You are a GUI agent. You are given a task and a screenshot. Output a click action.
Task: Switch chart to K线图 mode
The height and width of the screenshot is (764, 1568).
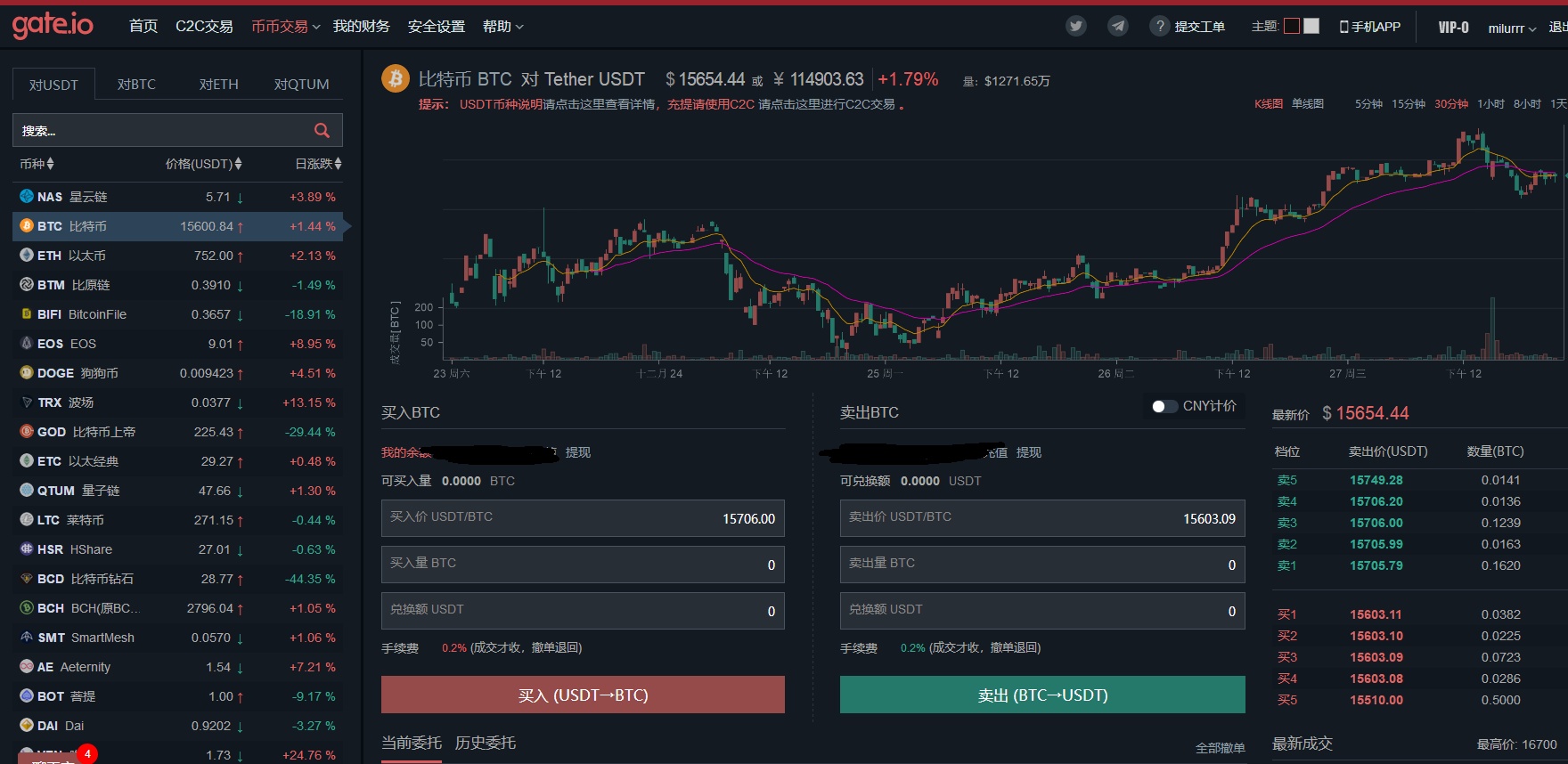pos(1269,104)
